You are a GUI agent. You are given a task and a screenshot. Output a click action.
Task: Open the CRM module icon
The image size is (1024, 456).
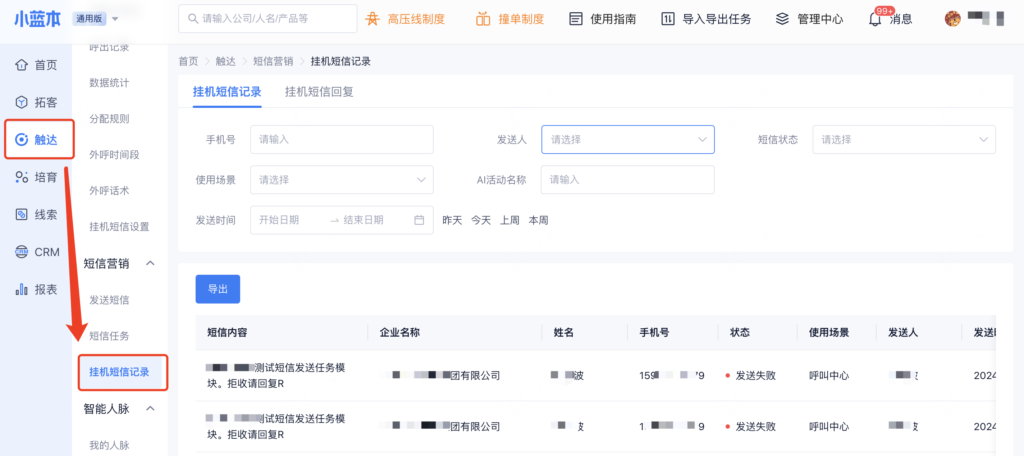tap(21, 252)
